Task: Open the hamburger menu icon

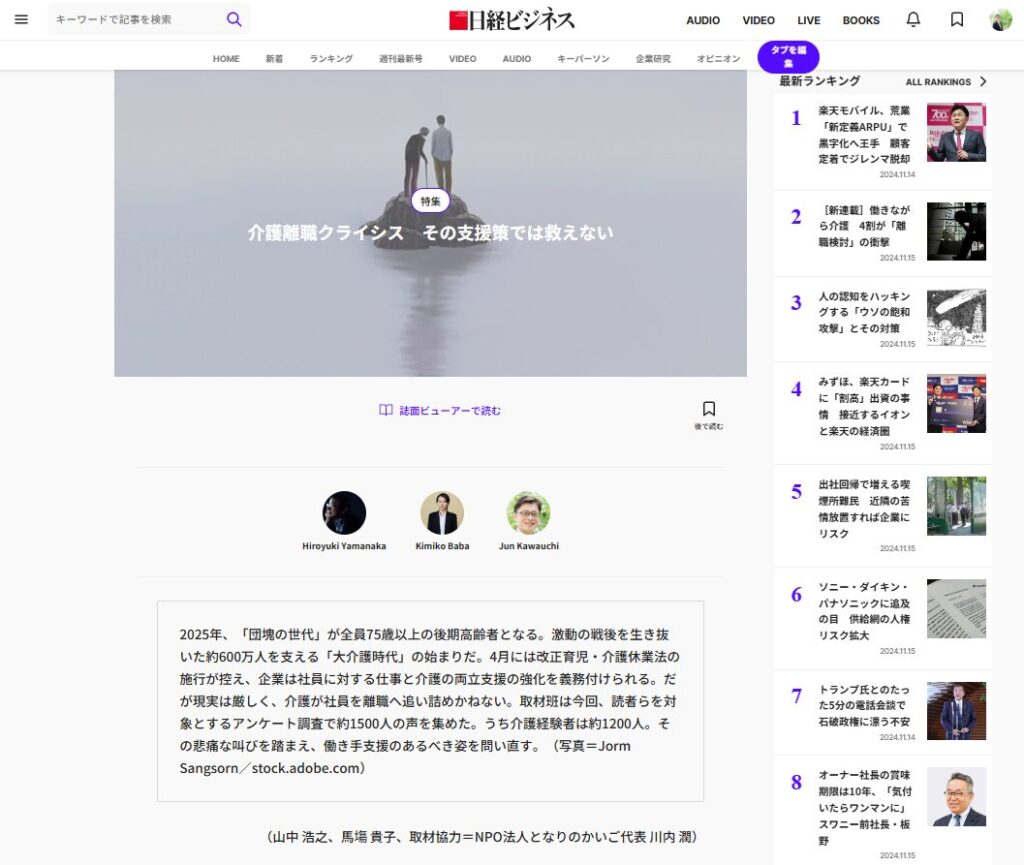Action: 21,20
